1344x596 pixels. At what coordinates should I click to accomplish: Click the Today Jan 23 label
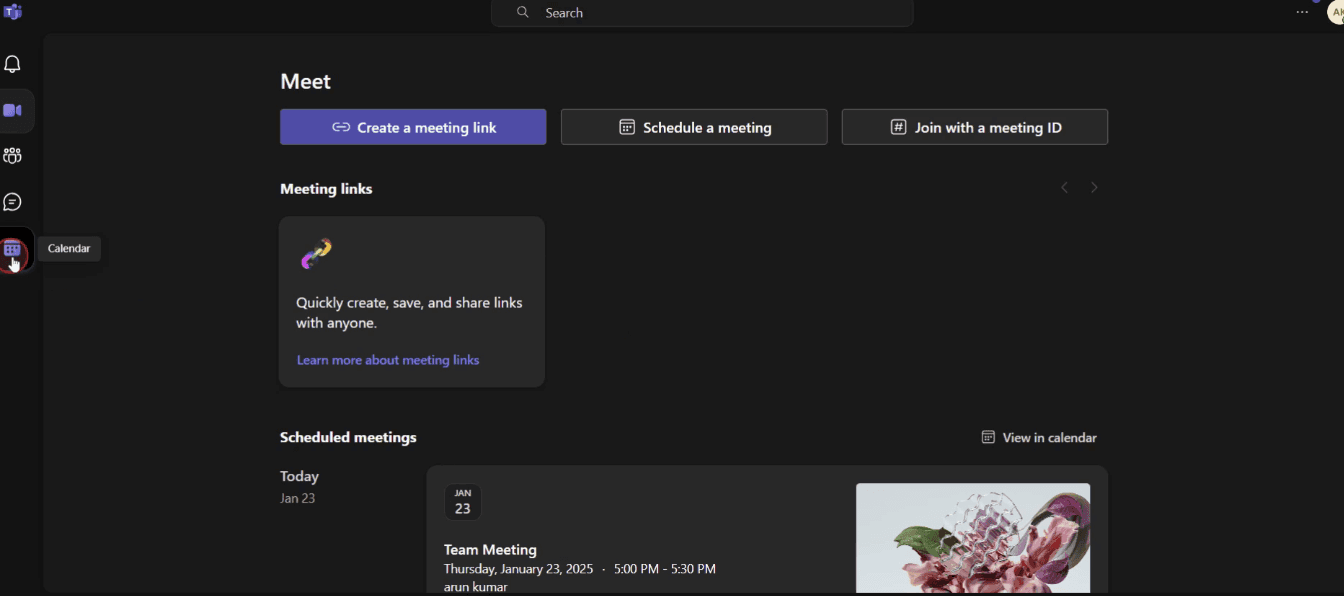(x=299, y=486)
